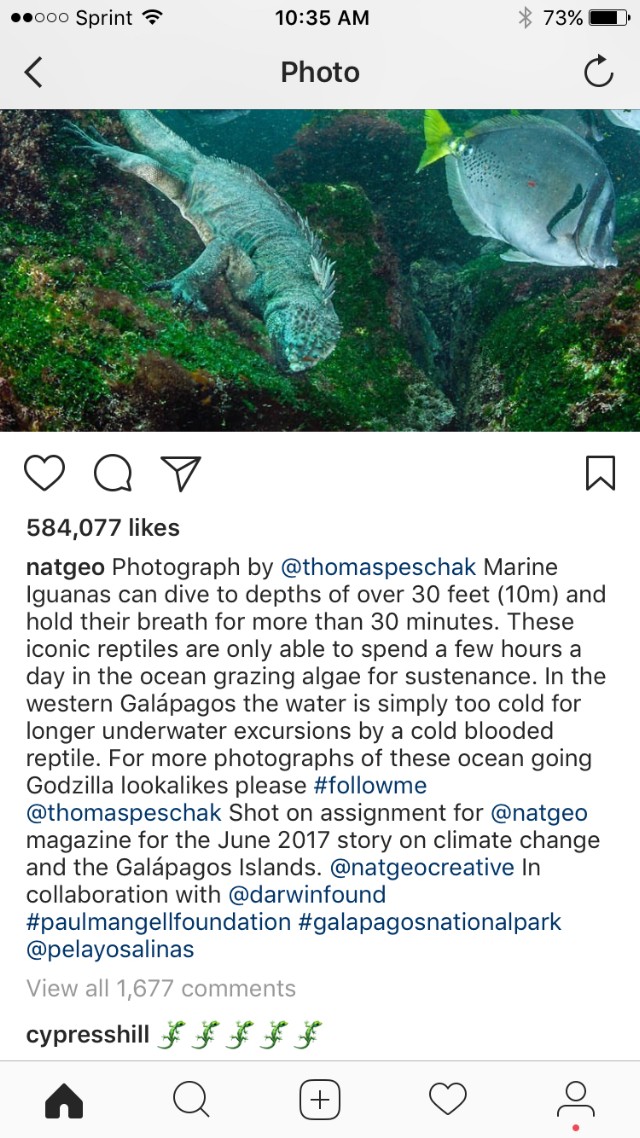Like the post with heart icon
Image resolution: width=640 pixels, height=1138 pixels.
44,473
